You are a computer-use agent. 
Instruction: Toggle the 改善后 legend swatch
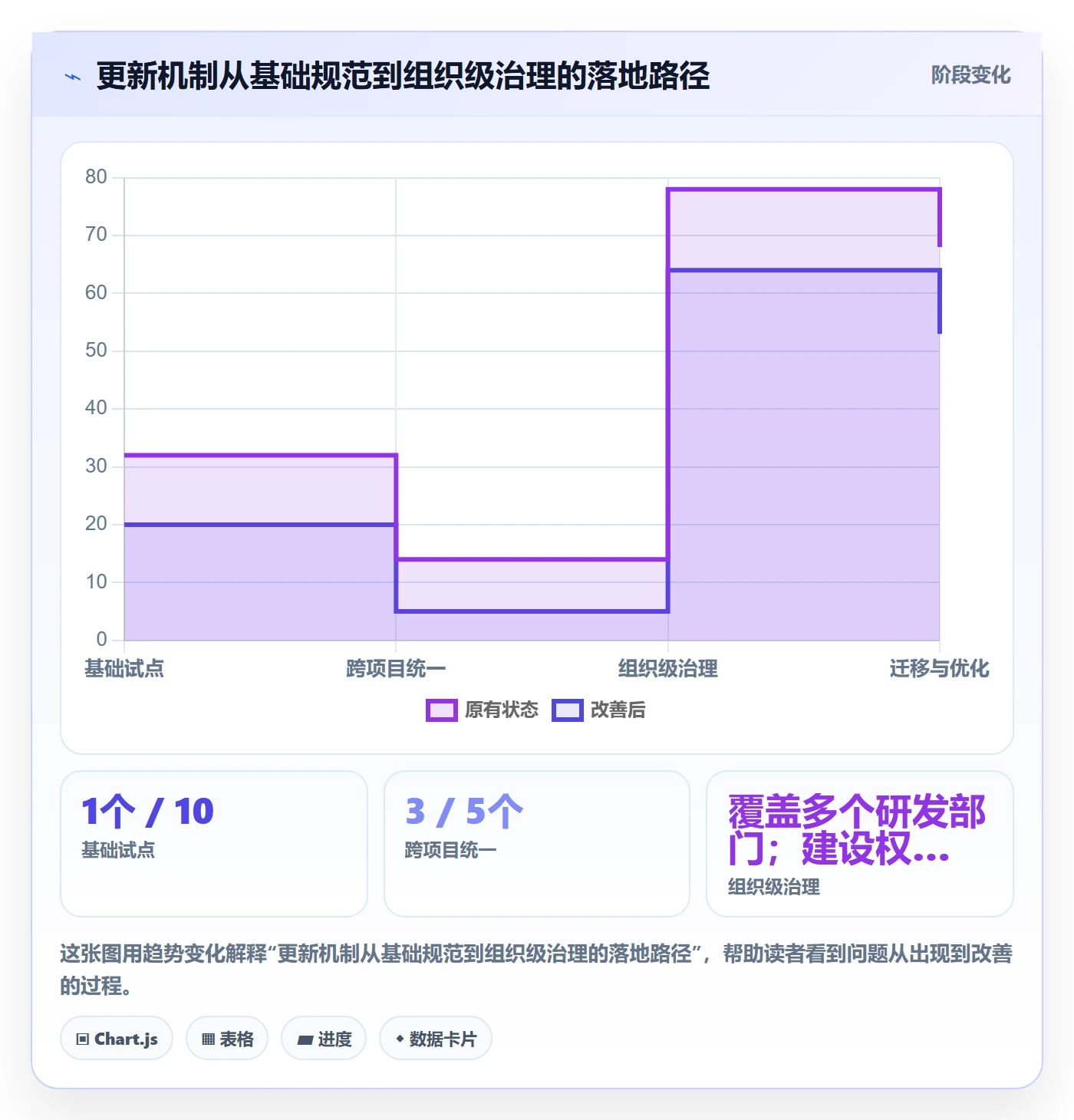tap(568, 710)
